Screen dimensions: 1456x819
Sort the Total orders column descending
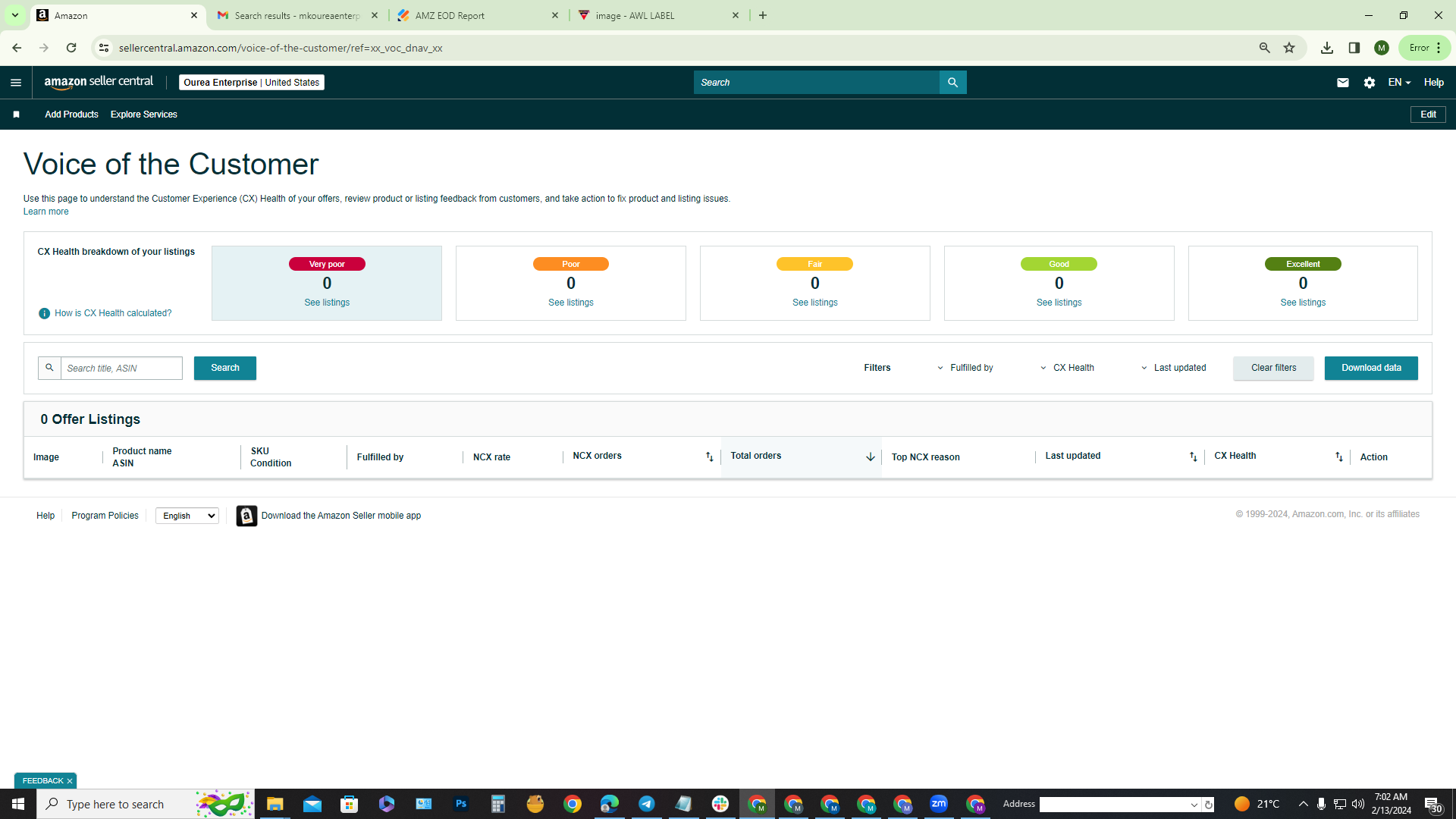pyautogui.click(x=870, y=457)
